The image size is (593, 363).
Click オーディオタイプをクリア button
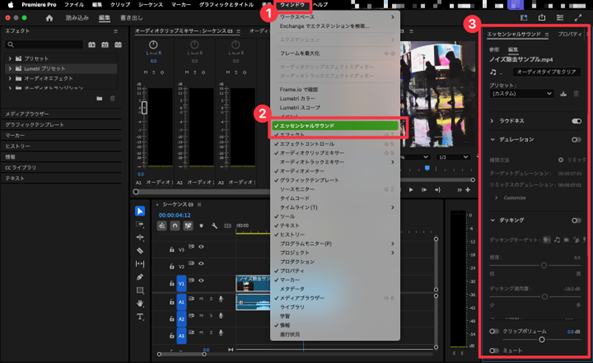tap(546, 72)
